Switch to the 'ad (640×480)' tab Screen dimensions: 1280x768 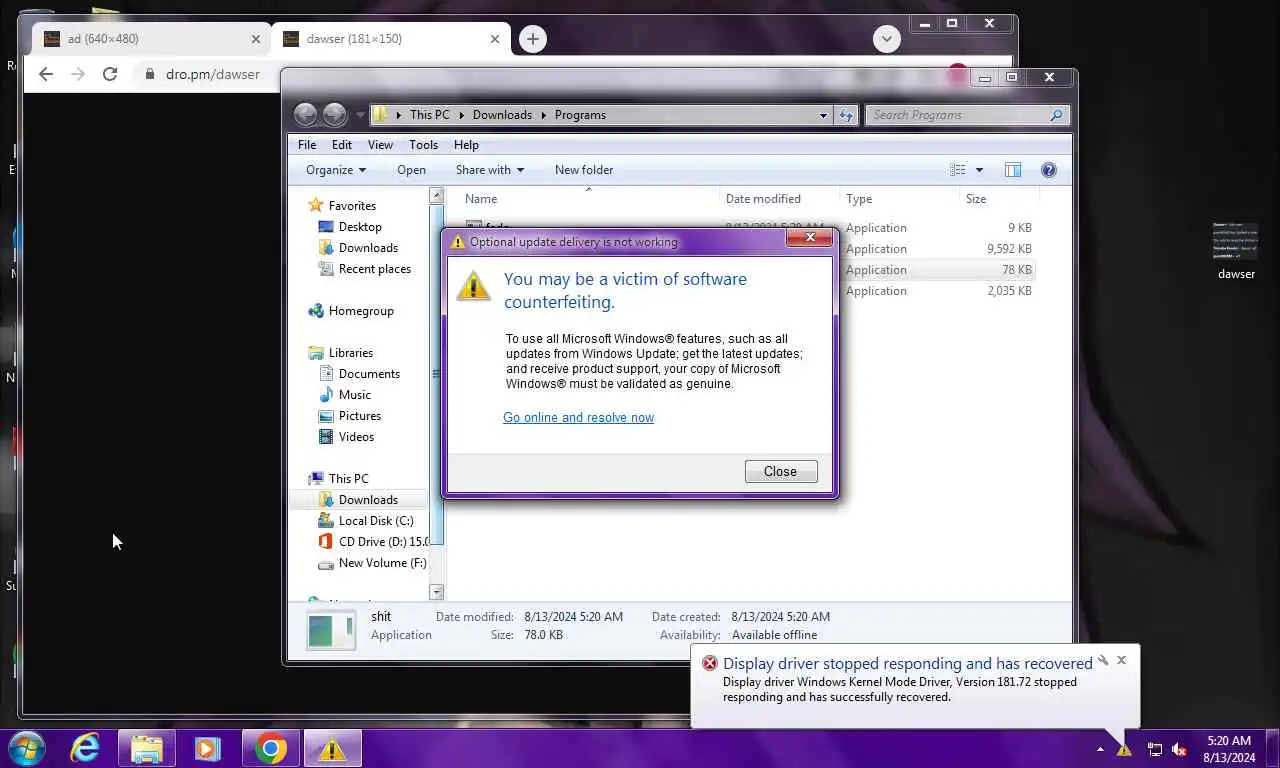click(x=150, y=39)
